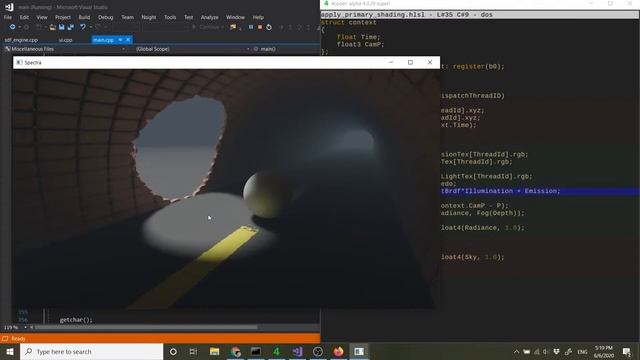Click the getchar(); code line
640x360 pixels.
coord(76,320)
